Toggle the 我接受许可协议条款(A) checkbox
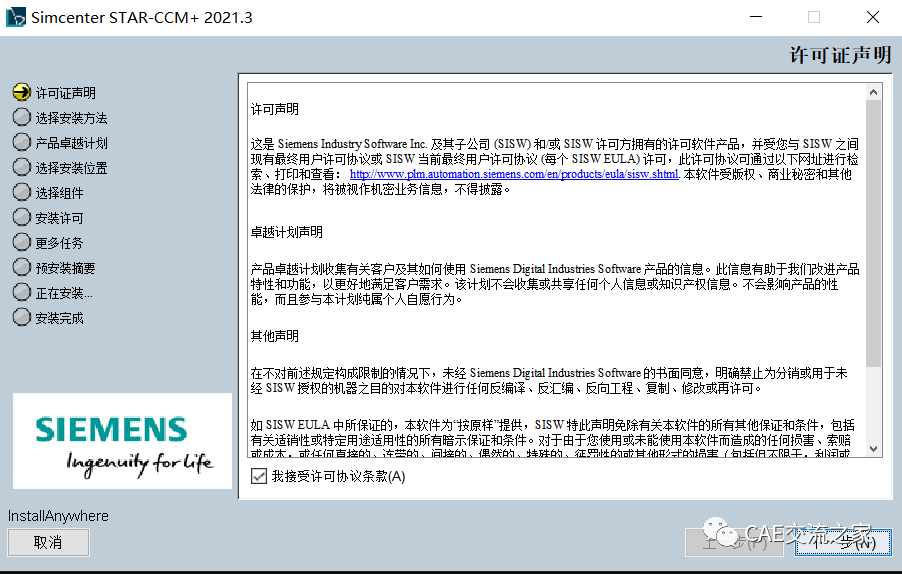 (x=259, y=476)
